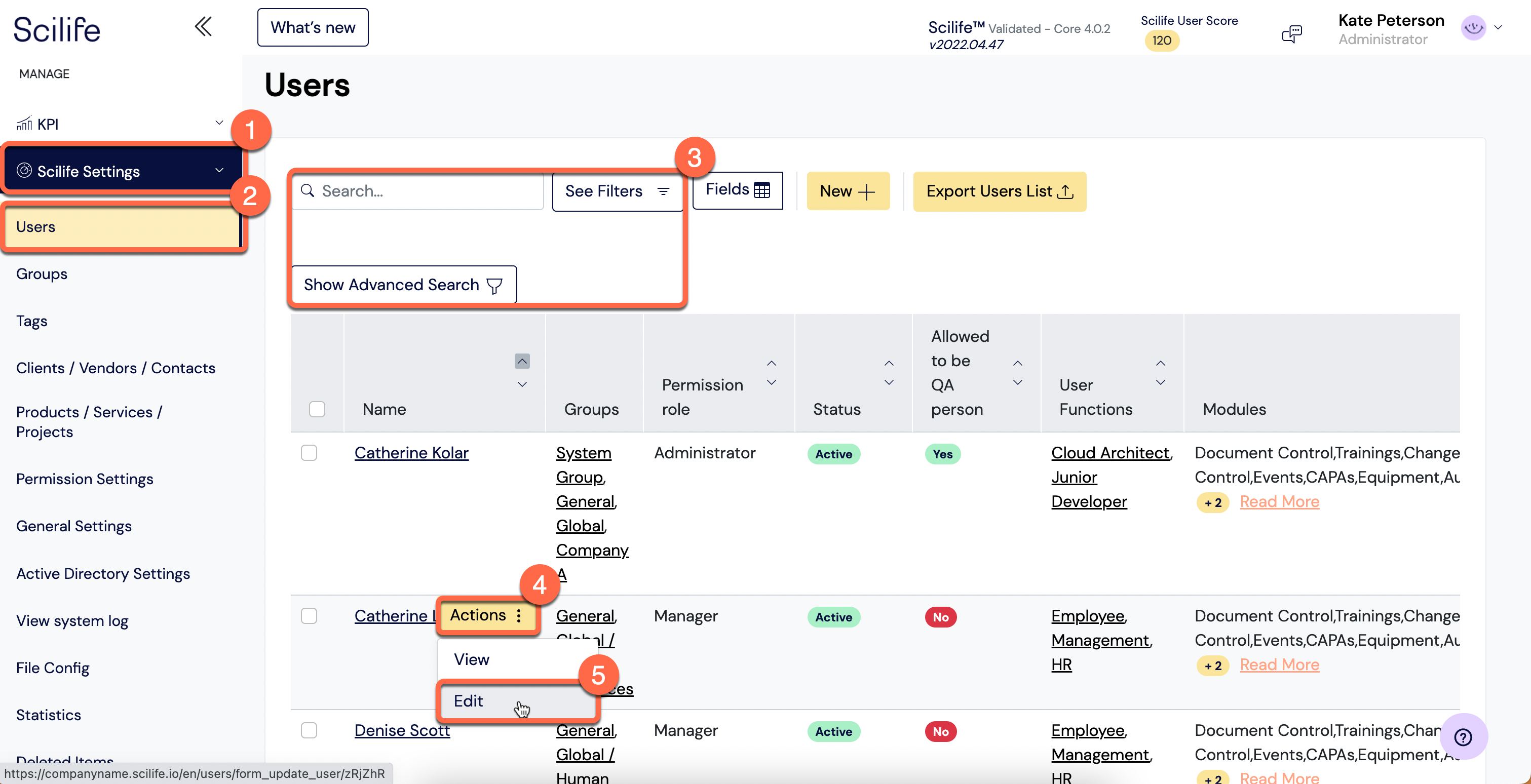The image size is (1531, 784).
Task: Select the Denise Scott row checkbox
Action: [309, 730]
